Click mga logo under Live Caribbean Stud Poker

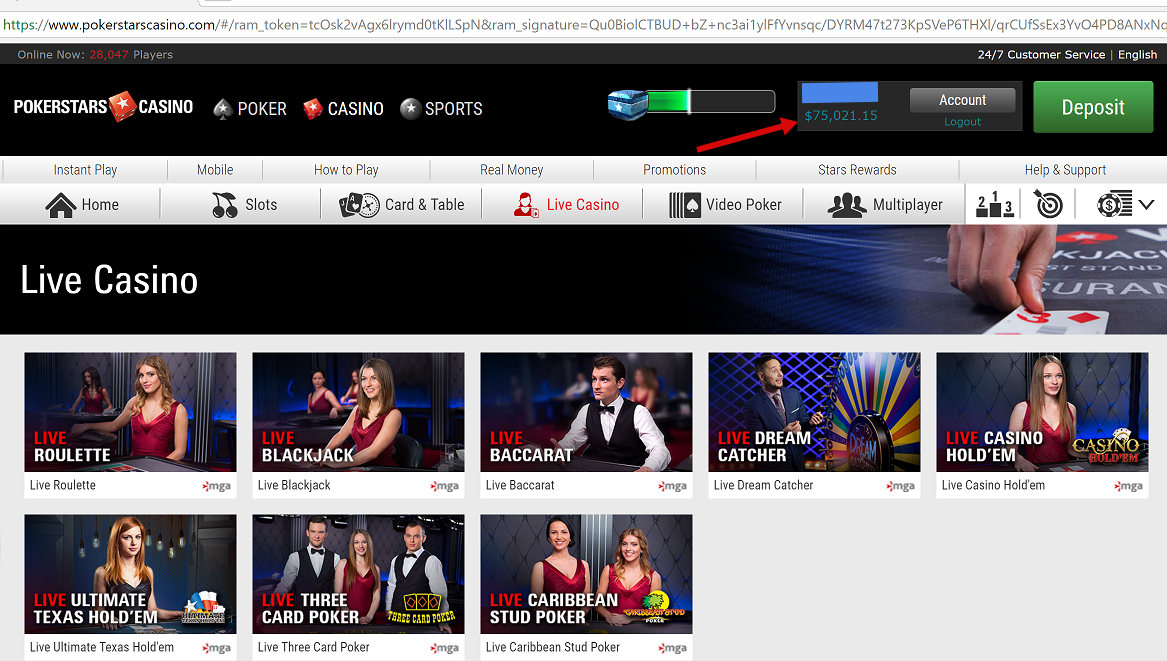pyautogui.click(x=673, y=648)
